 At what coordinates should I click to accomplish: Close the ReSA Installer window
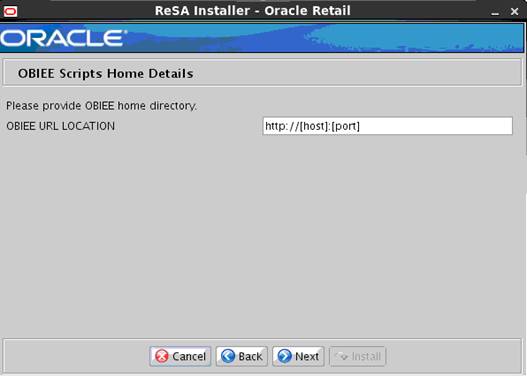pos(514,12)
